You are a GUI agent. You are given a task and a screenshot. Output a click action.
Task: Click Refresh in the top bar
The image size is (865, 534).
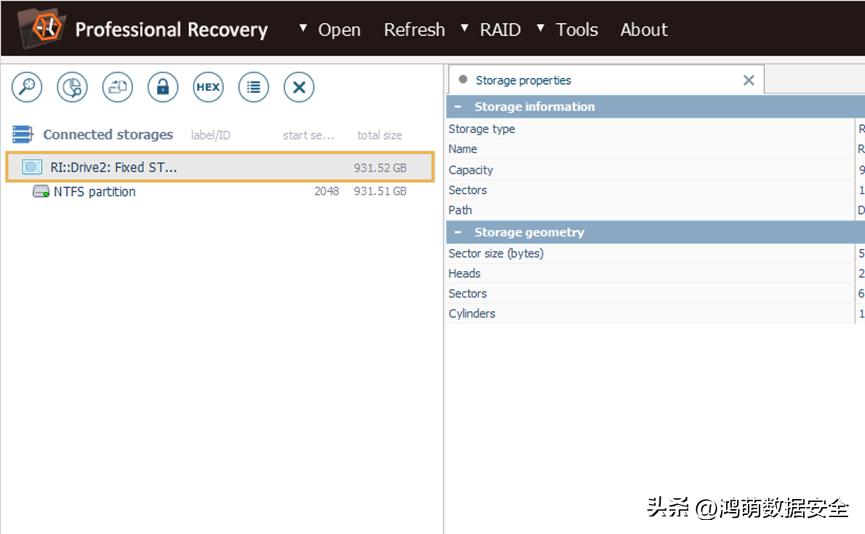[414, 29]
